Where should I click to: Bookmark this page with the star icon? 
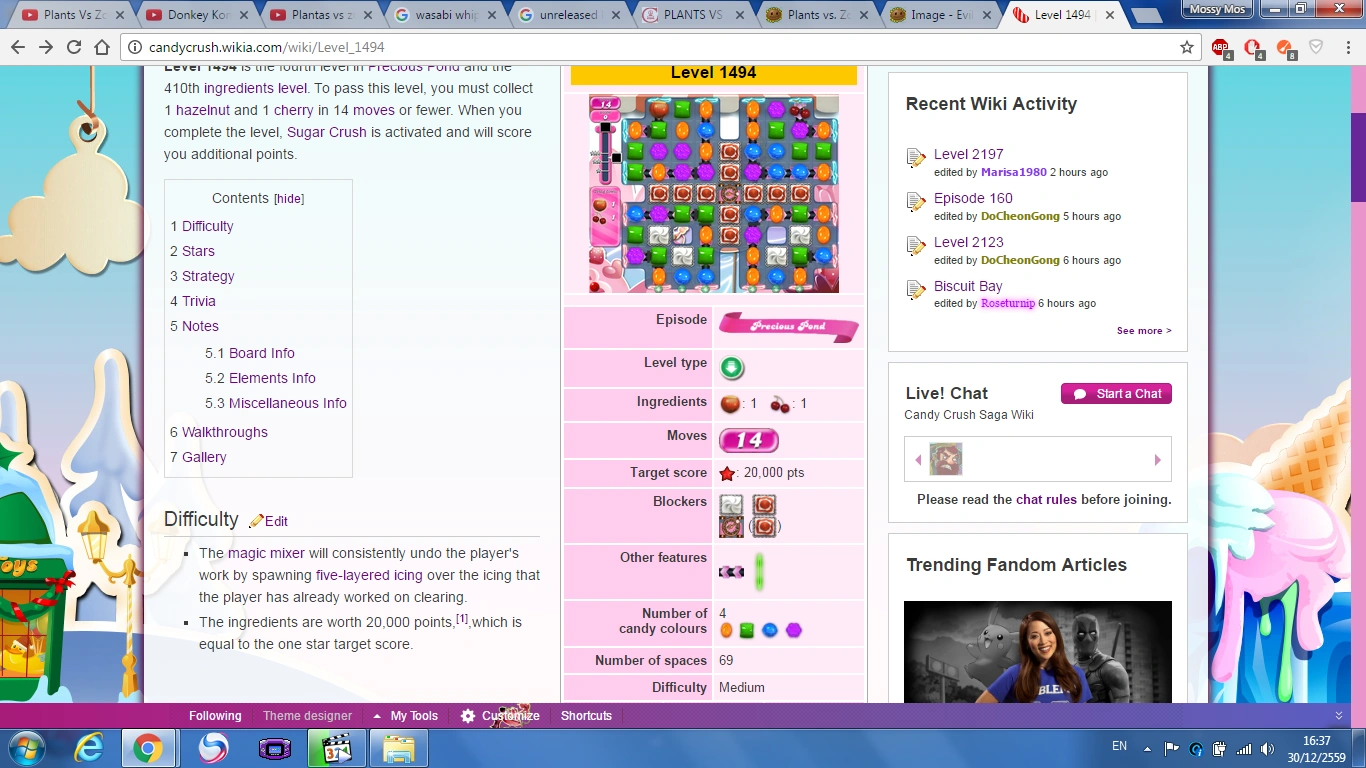1187,47
